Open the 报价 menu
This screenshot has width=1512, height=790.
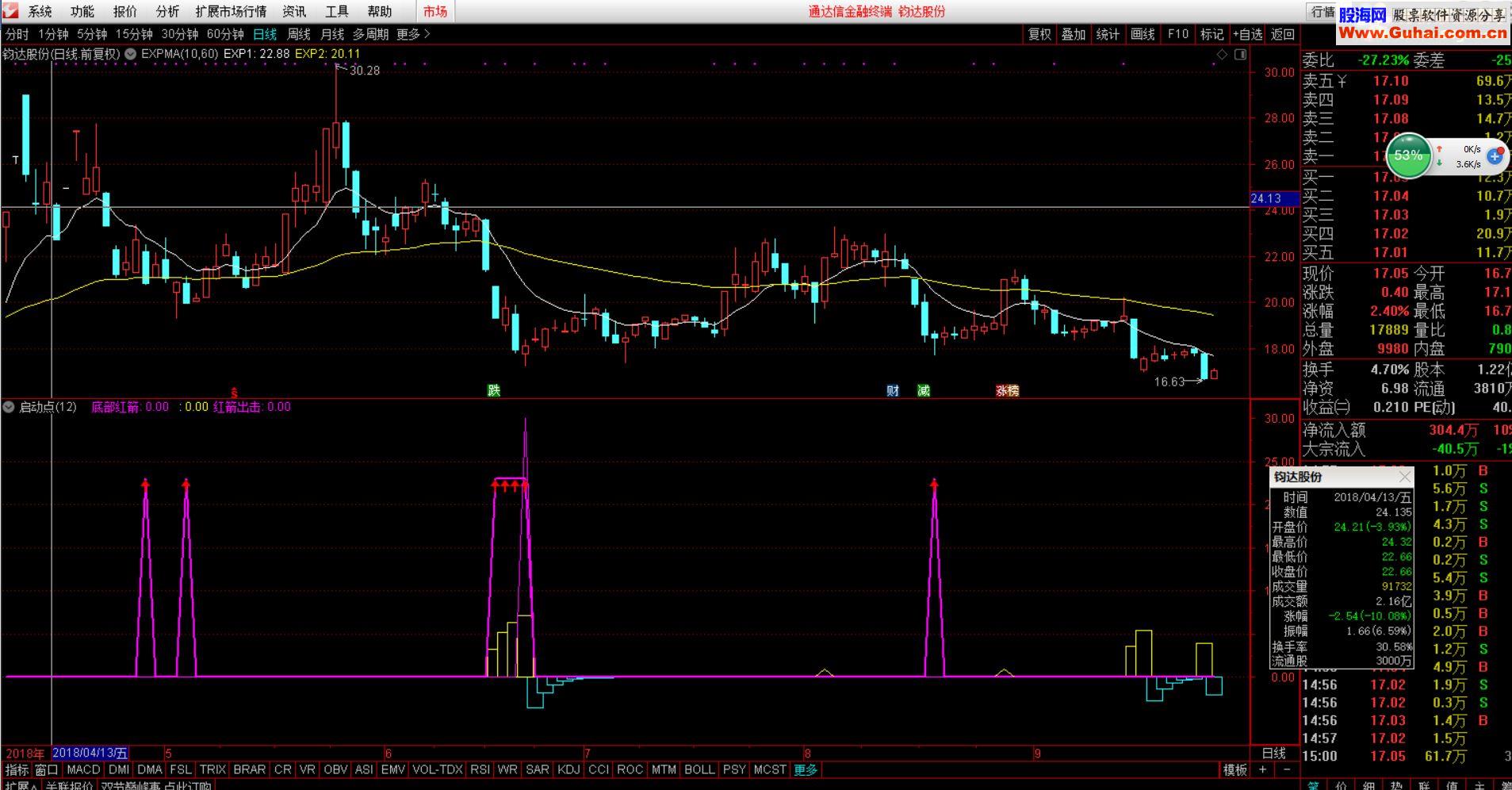(125, 11)
